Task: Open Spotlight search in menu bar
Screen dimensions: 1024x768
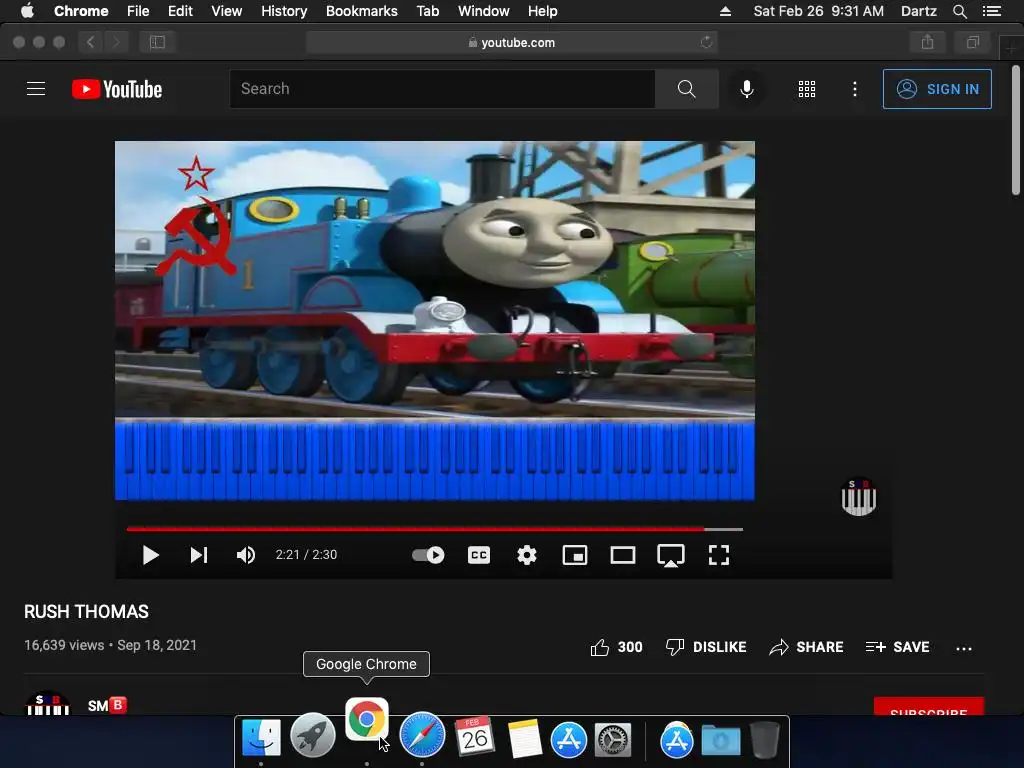Action: 959,11
